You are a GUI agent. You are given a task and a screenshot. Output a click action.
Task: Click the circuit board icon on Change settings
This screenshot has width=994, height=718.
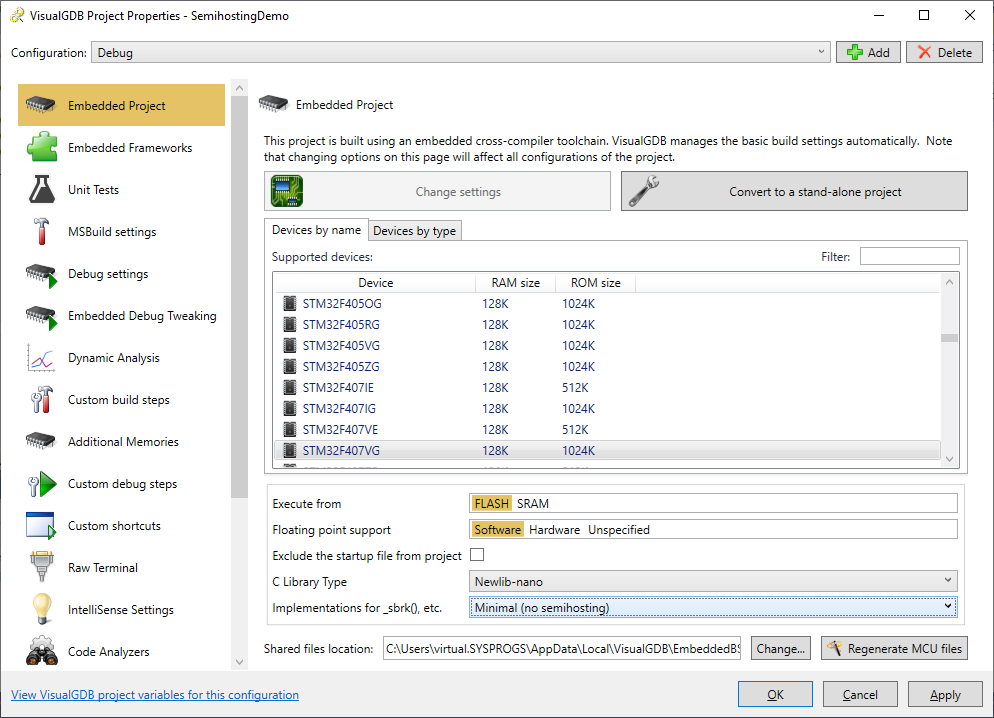287,191
